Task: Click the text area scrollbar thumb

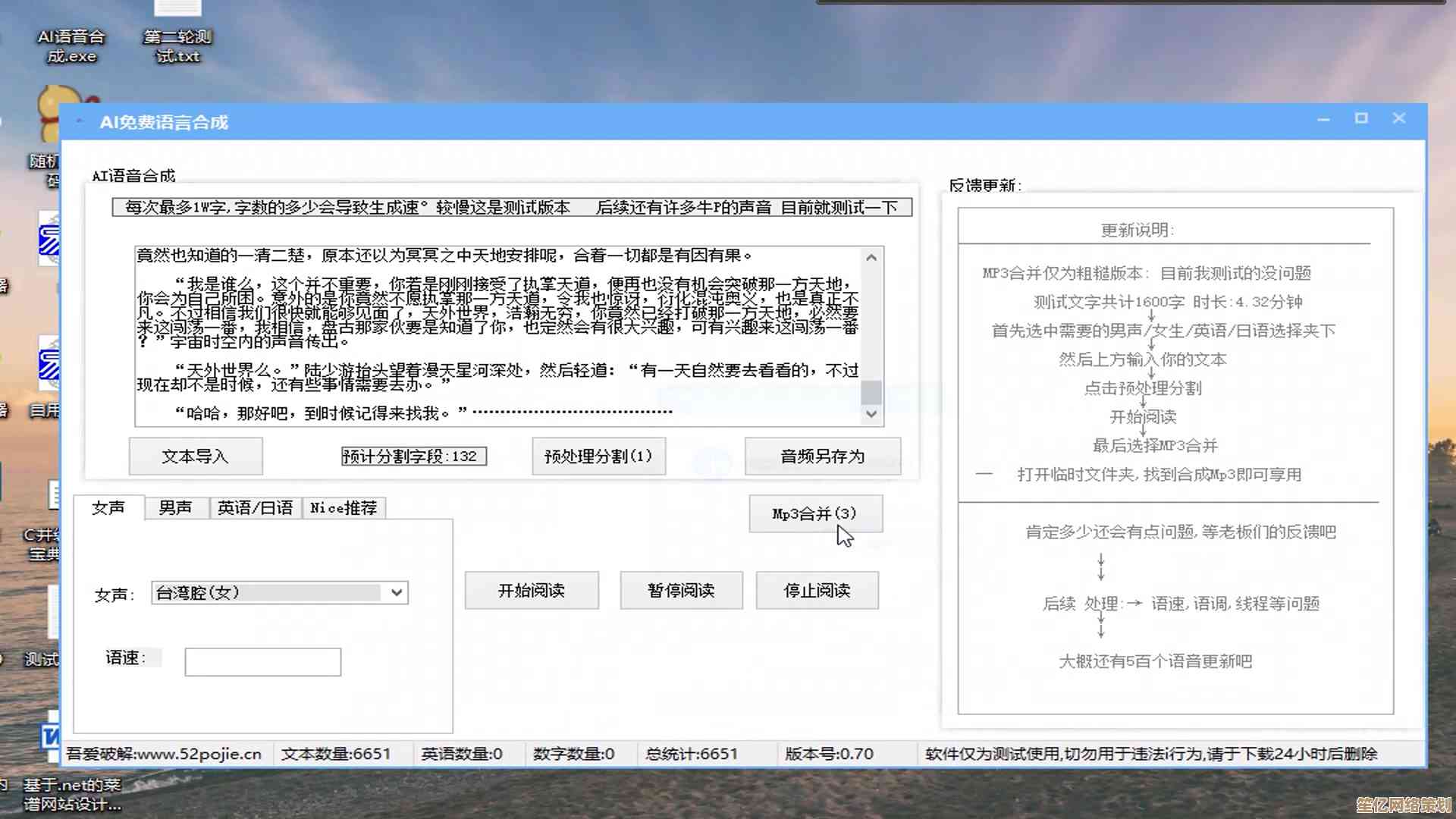Action: 871,393
